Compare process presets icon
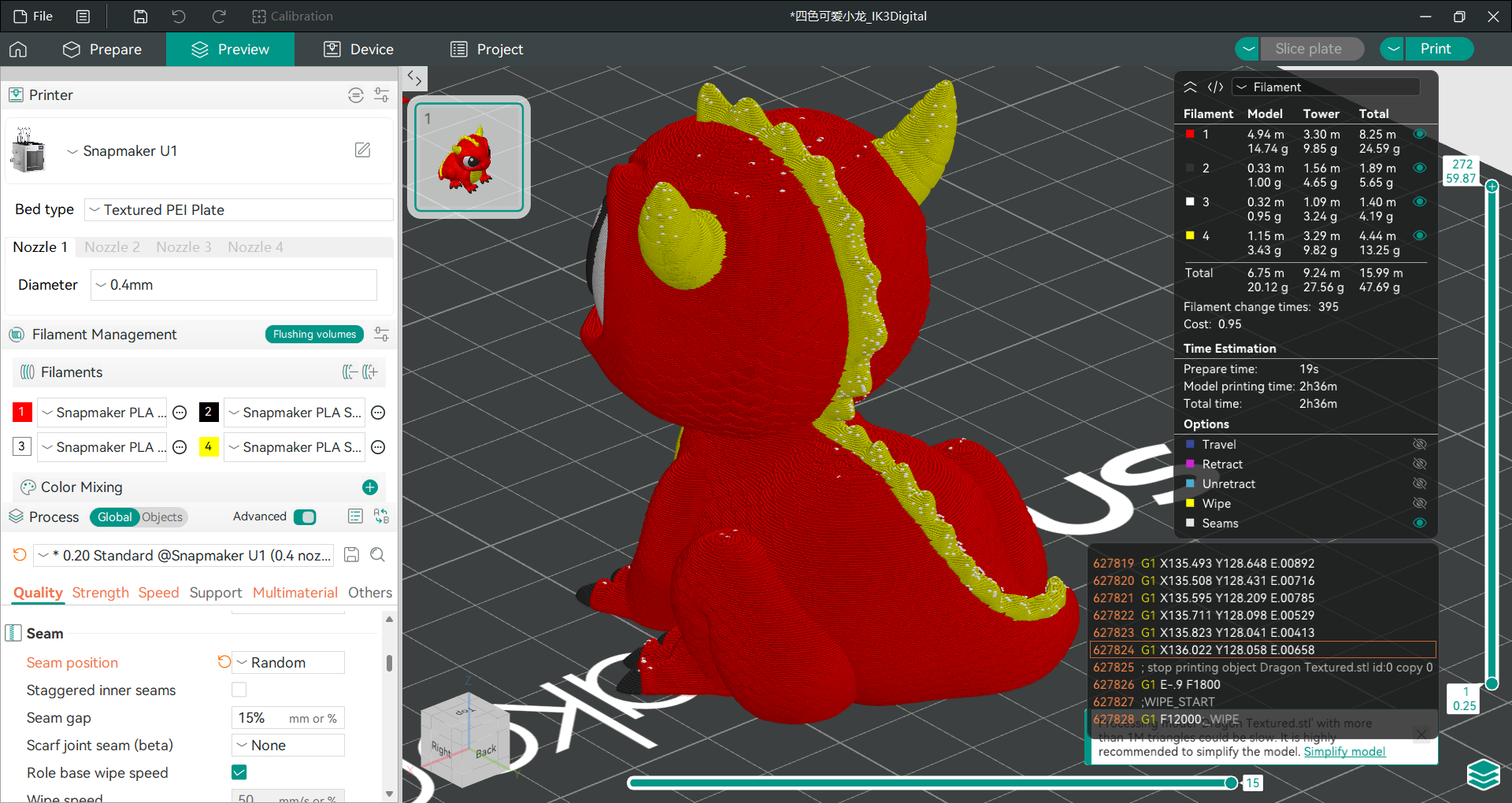 point(382,516)
